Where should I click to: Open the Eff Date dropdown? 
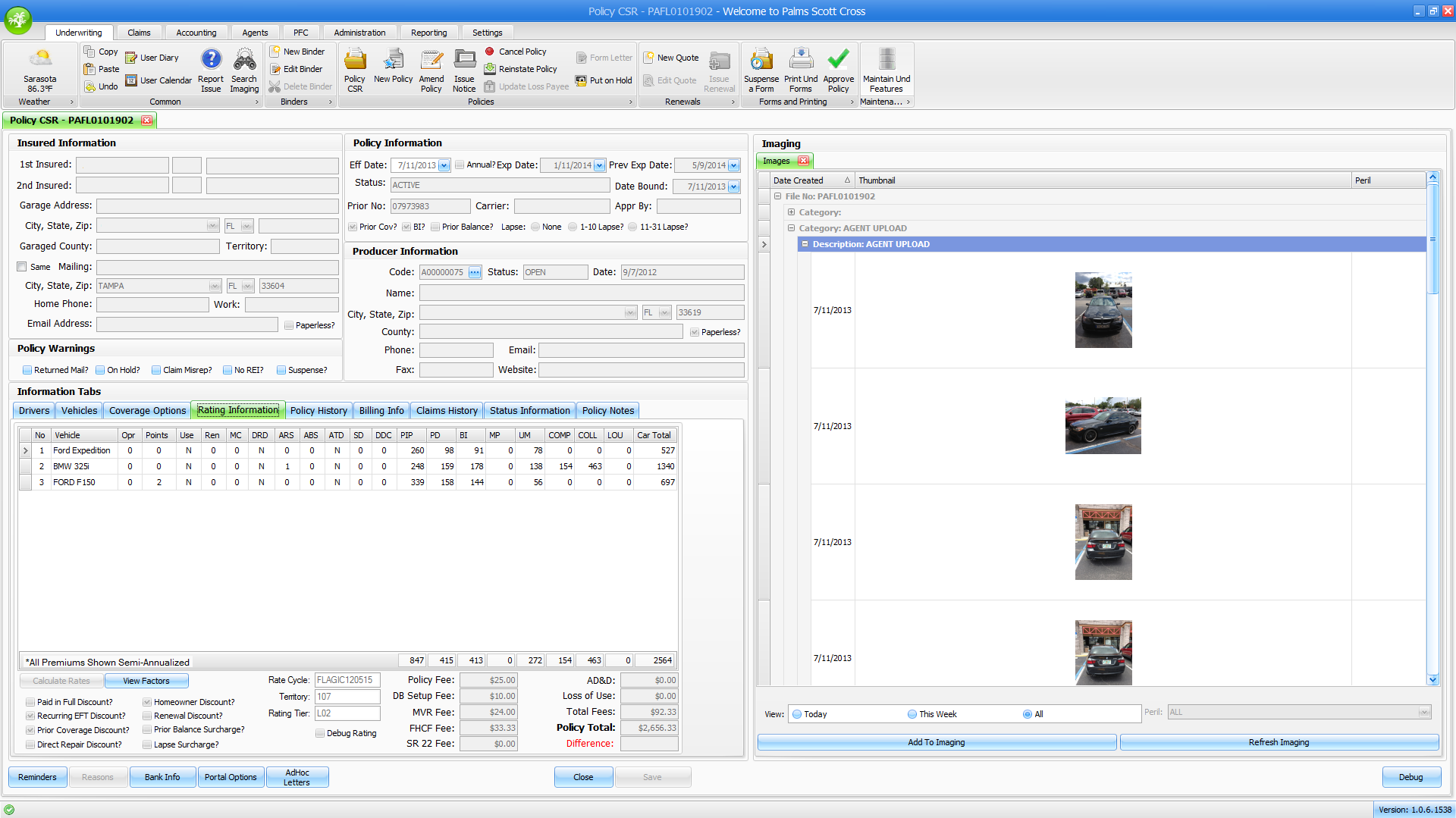pyautogui.click(x=444, y=165)
